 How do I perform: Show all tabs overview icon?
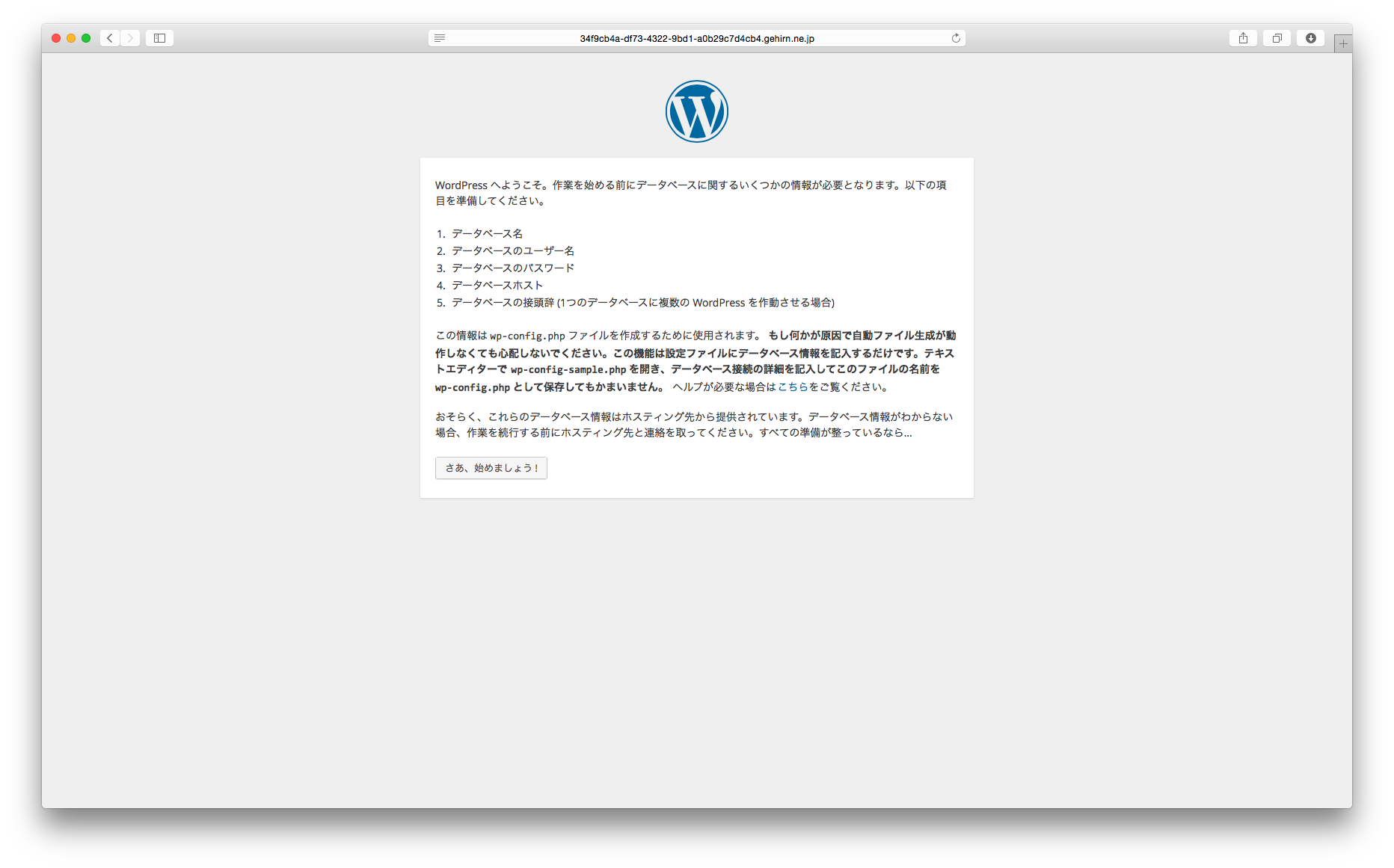[1277, 38]
